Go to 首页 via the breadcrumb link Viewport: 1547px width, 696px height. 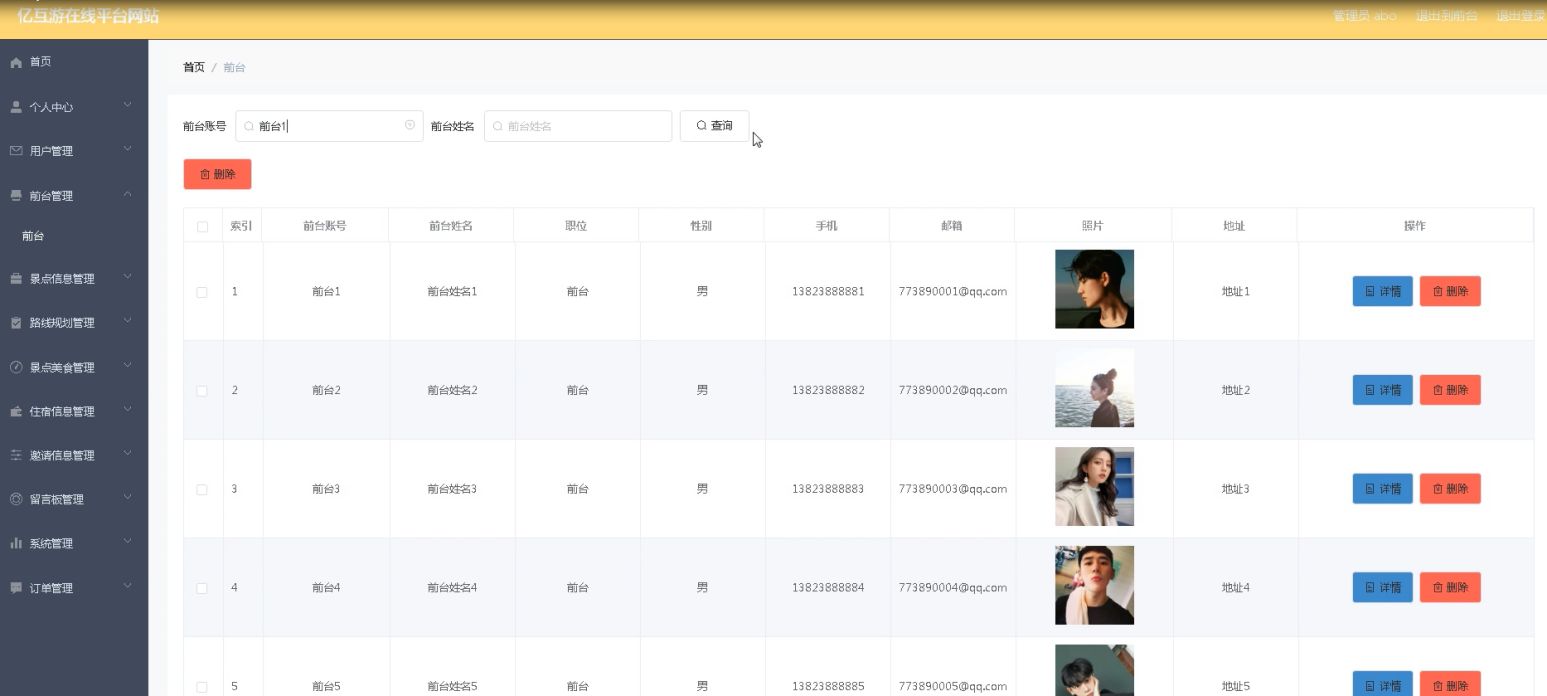pyautogui.click(x=194, y=67)
